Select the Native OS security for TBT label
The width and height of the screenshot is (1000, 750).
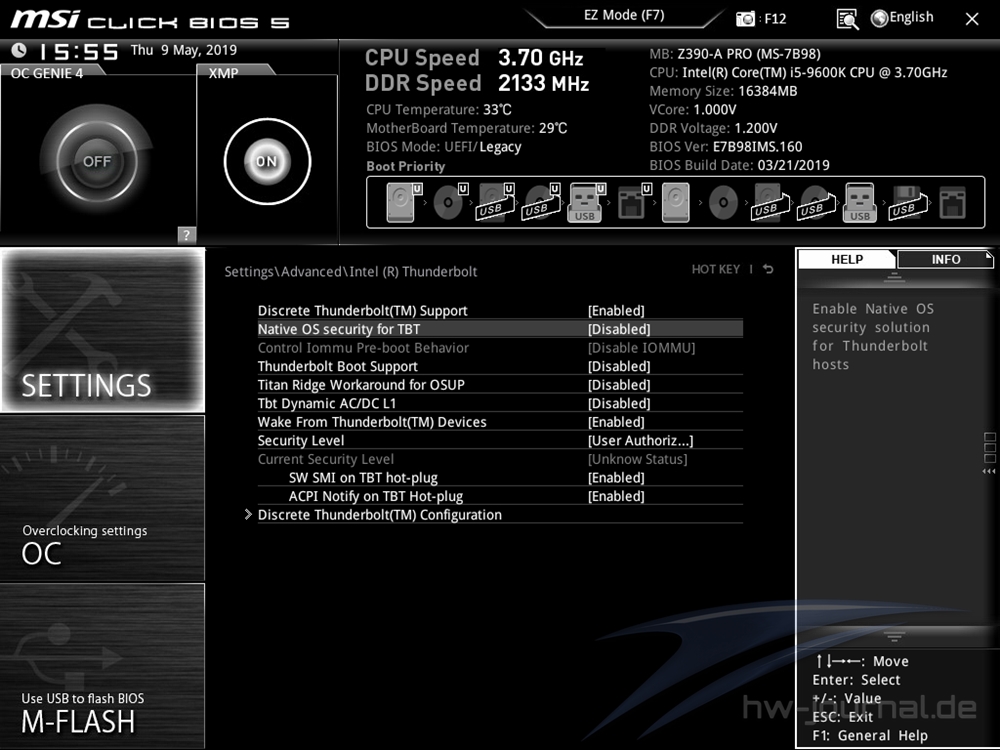[x=339, y=329]
